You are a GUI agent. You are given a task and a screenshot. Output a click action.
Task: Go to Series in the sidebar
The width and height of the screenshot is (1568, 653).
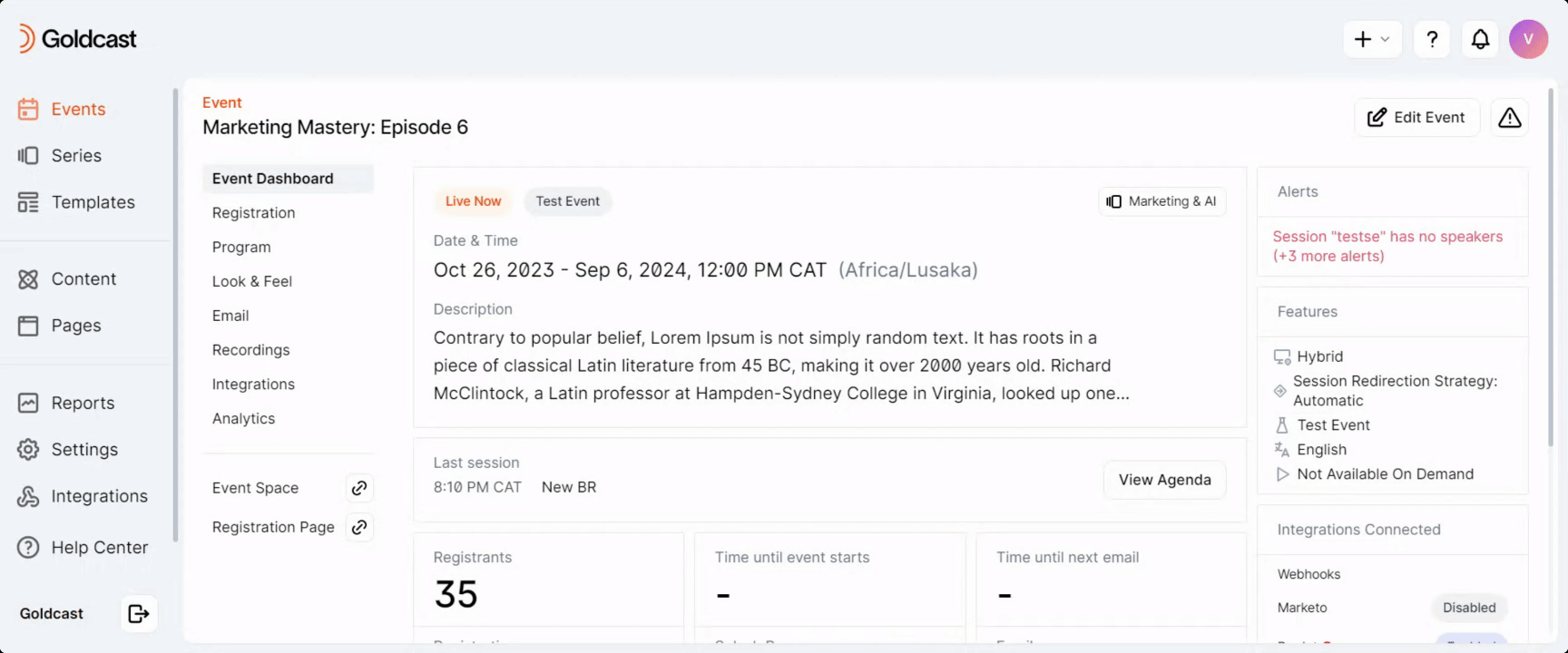76,156
